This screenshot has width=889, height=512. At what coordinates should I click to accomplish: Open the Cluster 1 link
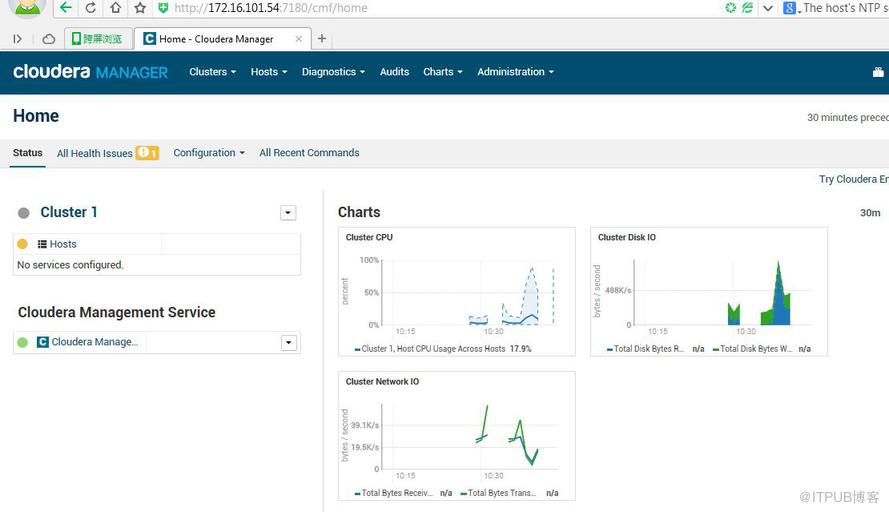[x=69, y=212]
